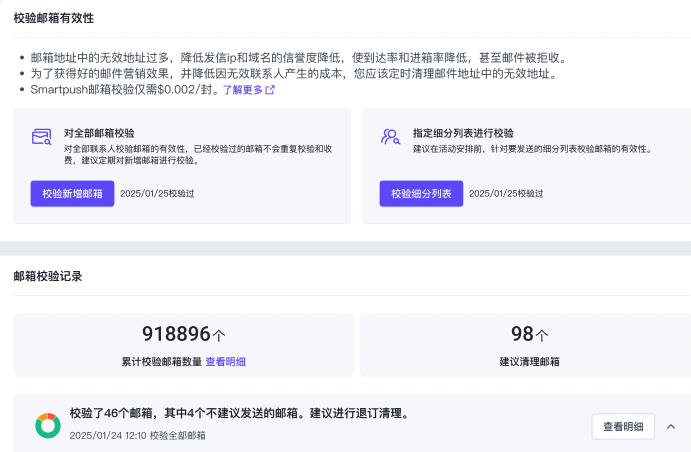Open the 了解更多 link
The width and height of the screenshot is (691, 452).
tap(241, 90)
